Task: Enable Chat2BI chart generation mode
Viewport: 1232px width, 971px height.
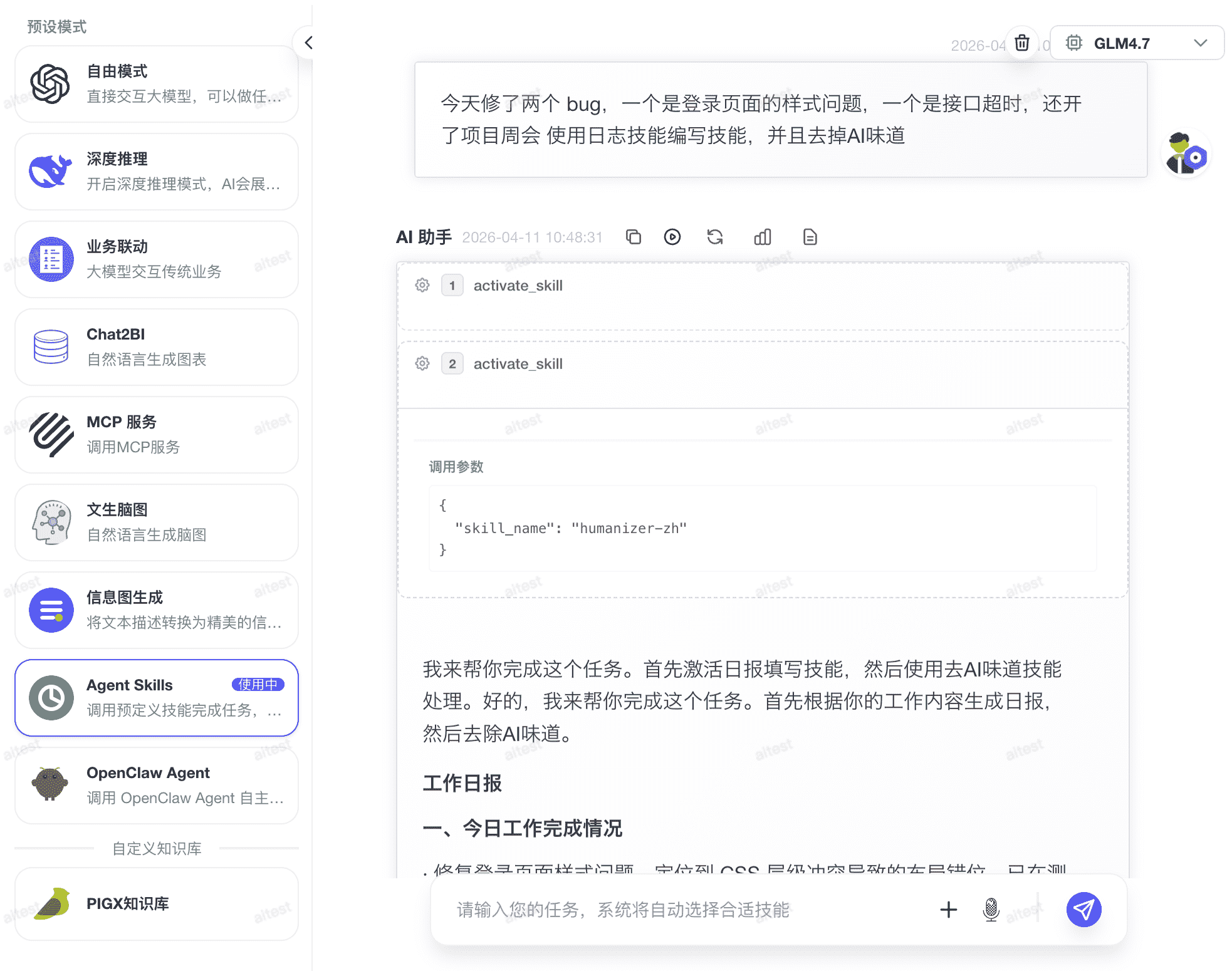Action: 156,346
